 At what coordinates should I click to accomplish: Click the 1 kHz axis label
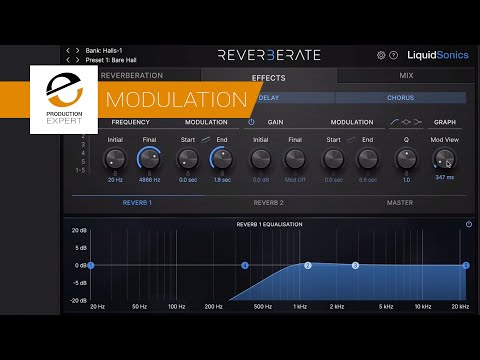(300, 306)
